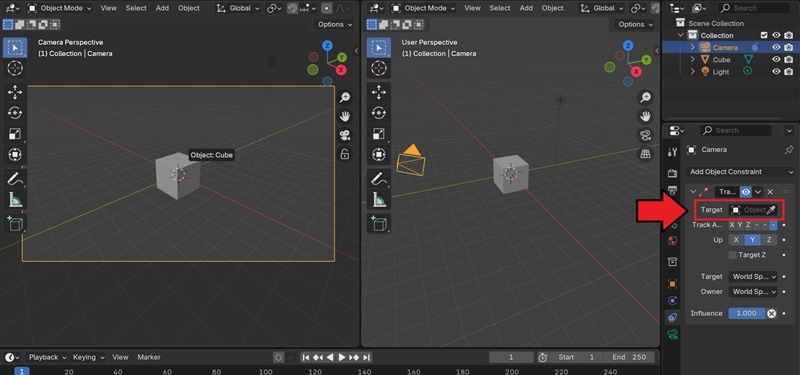Expand the Light item in outliner
This screenshot has width=800, height=375.
693,72
